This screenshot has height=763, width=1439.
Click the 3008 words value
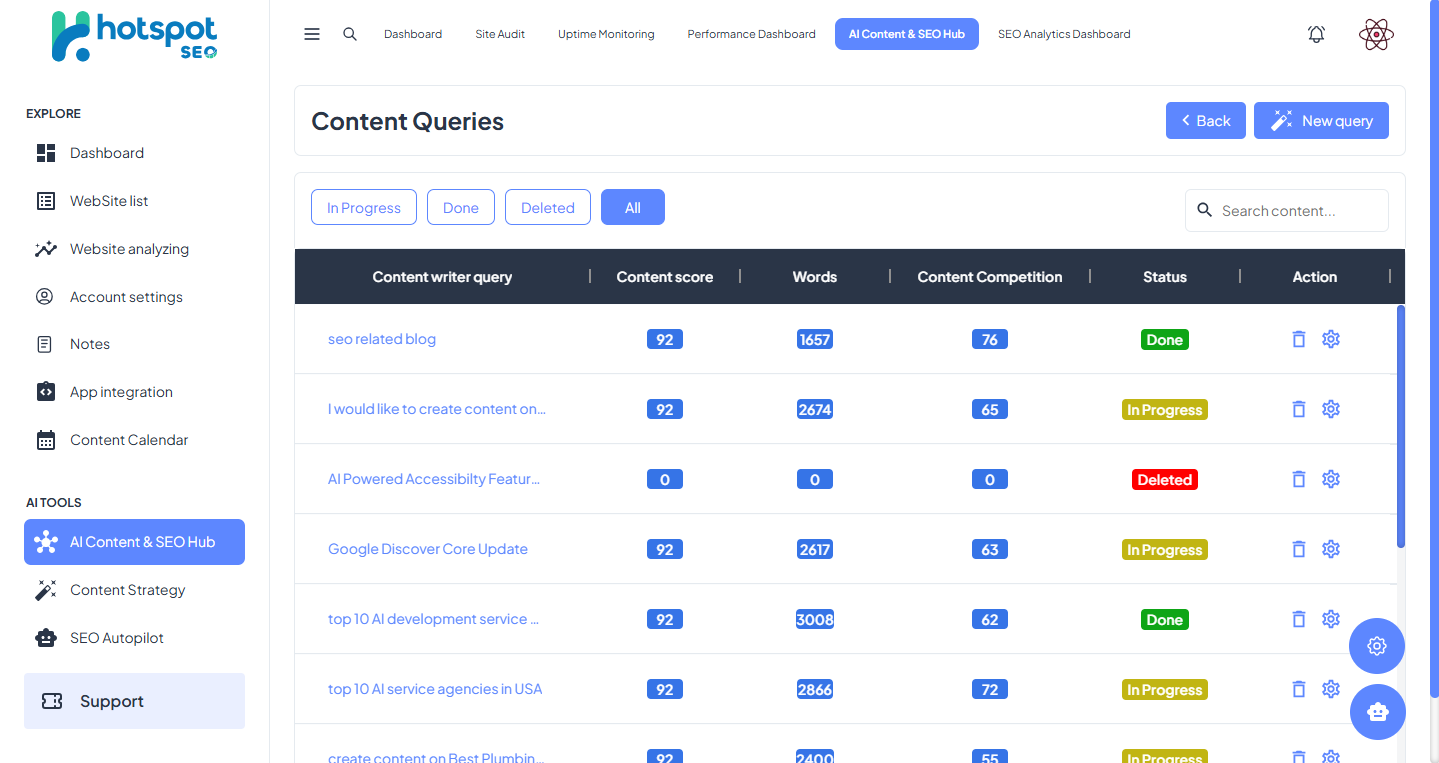click(815, 619)
